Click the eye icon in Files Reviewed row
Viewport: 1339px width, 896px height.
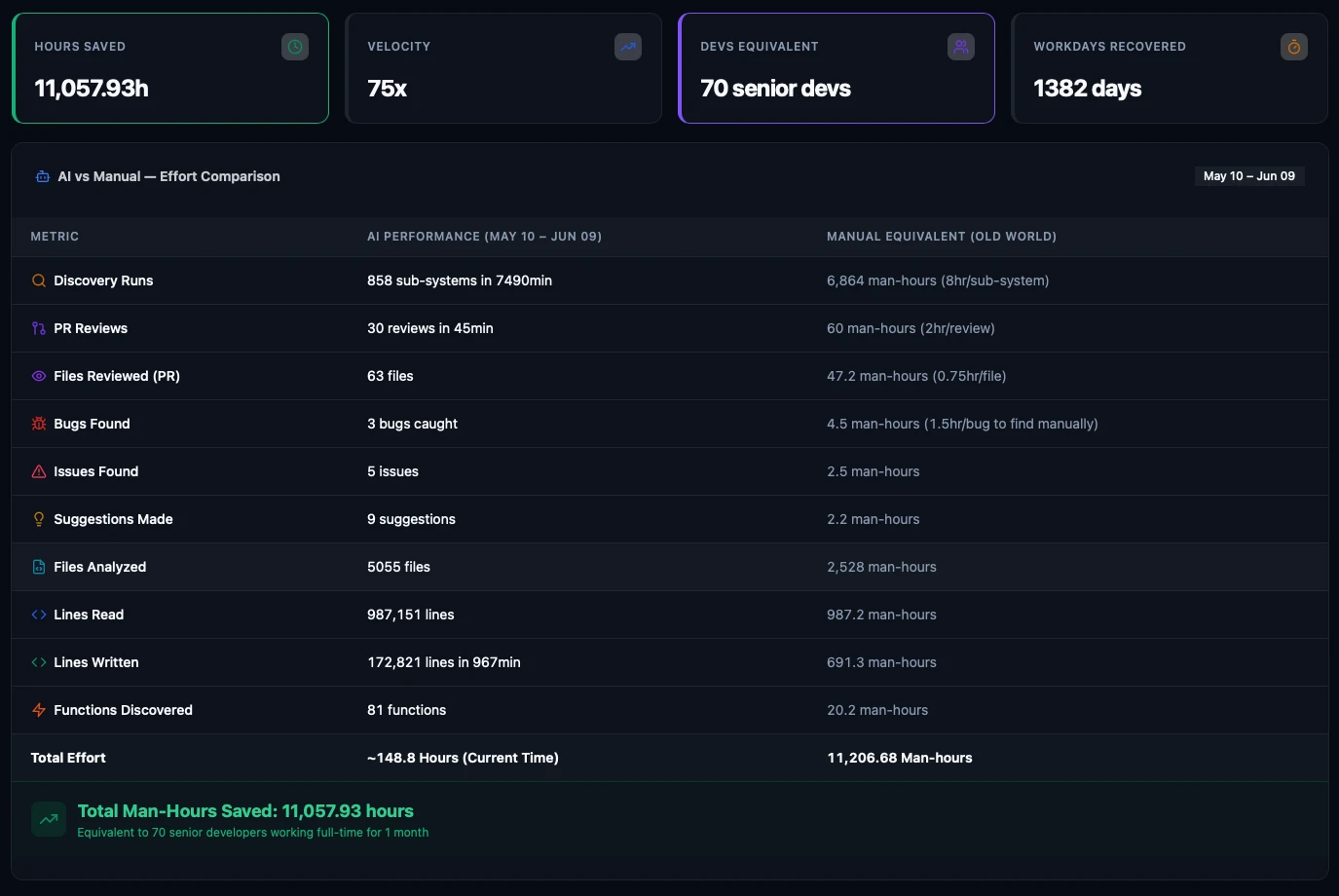coord(39,376)
